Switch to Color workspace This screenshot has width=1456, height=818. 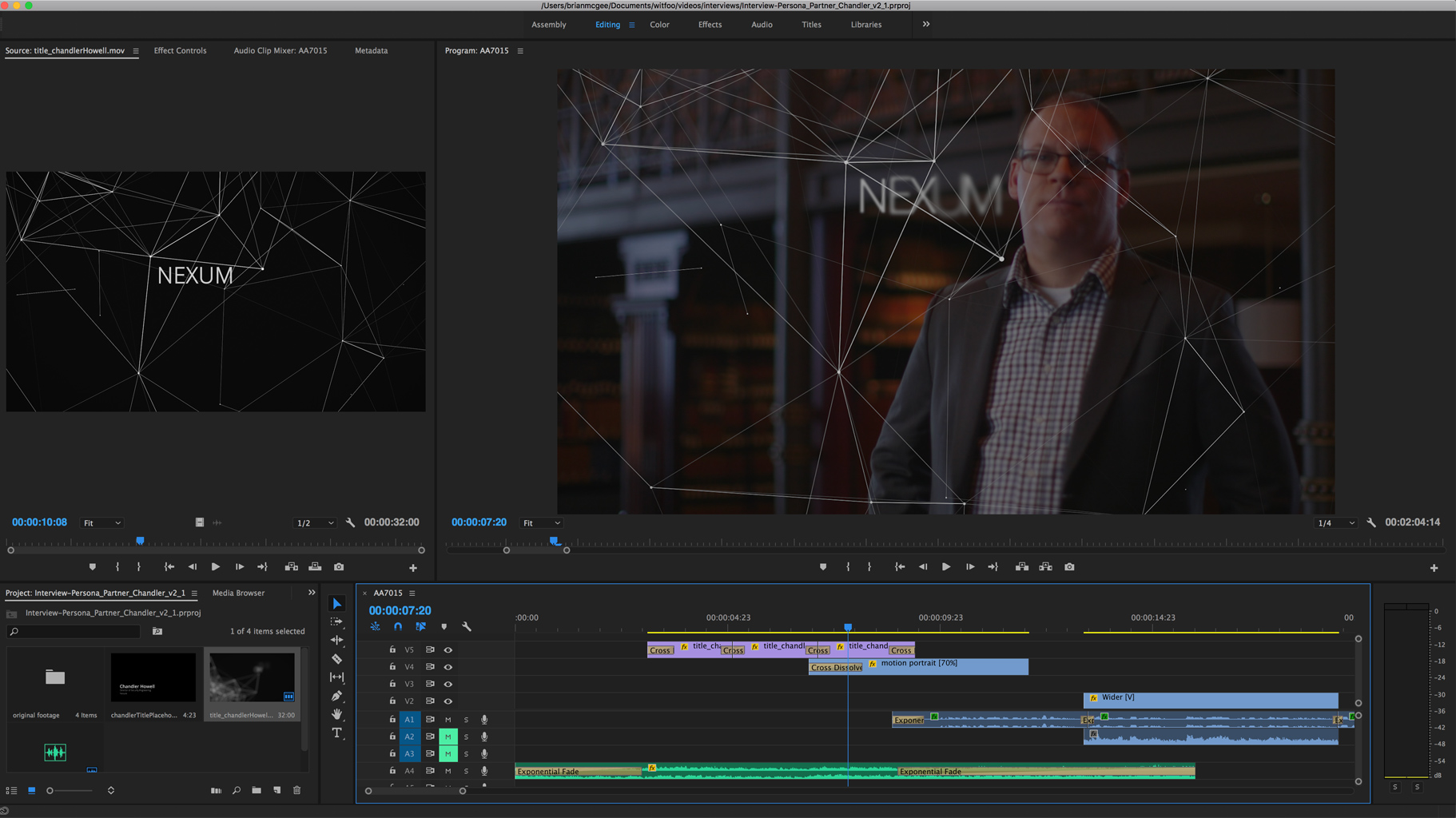pyautogui.click(x=659, y=25)
